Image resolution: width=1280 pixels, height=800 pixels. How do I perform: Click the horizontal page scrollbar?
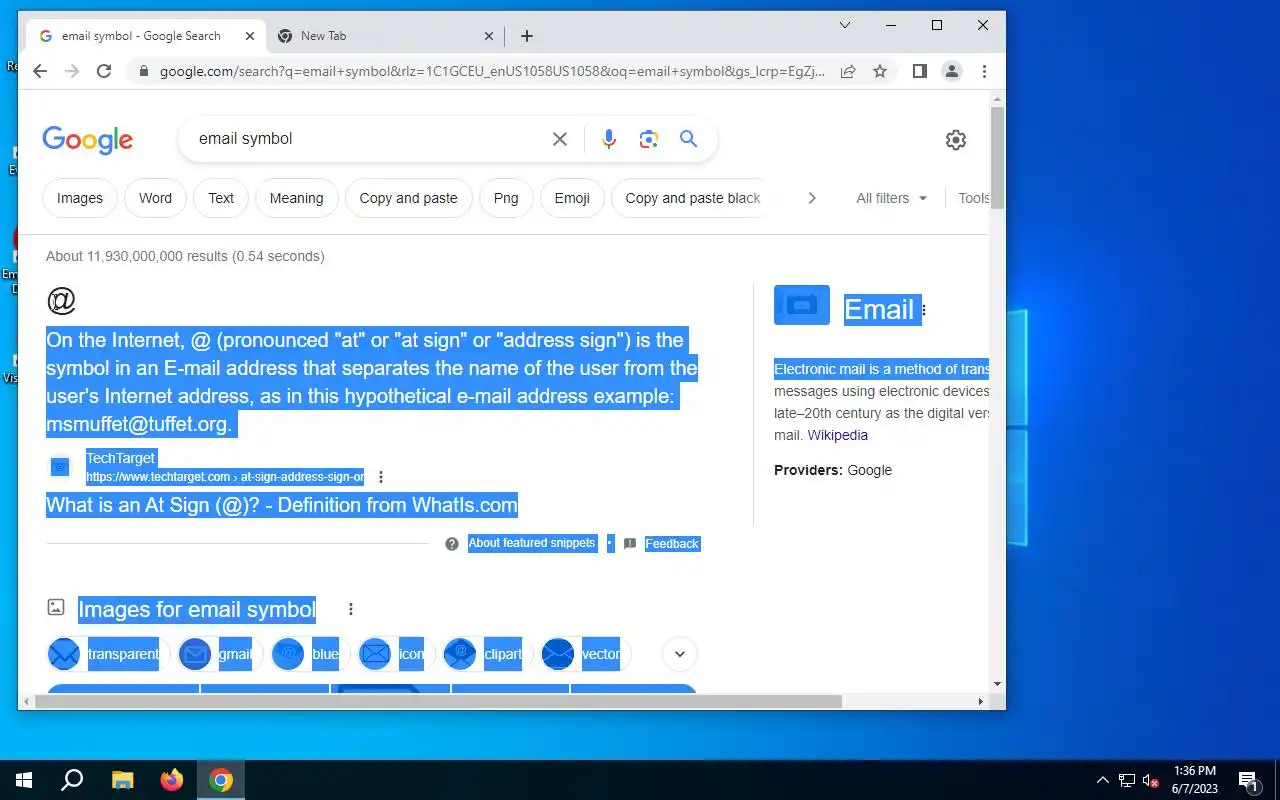tap(438, 701)
